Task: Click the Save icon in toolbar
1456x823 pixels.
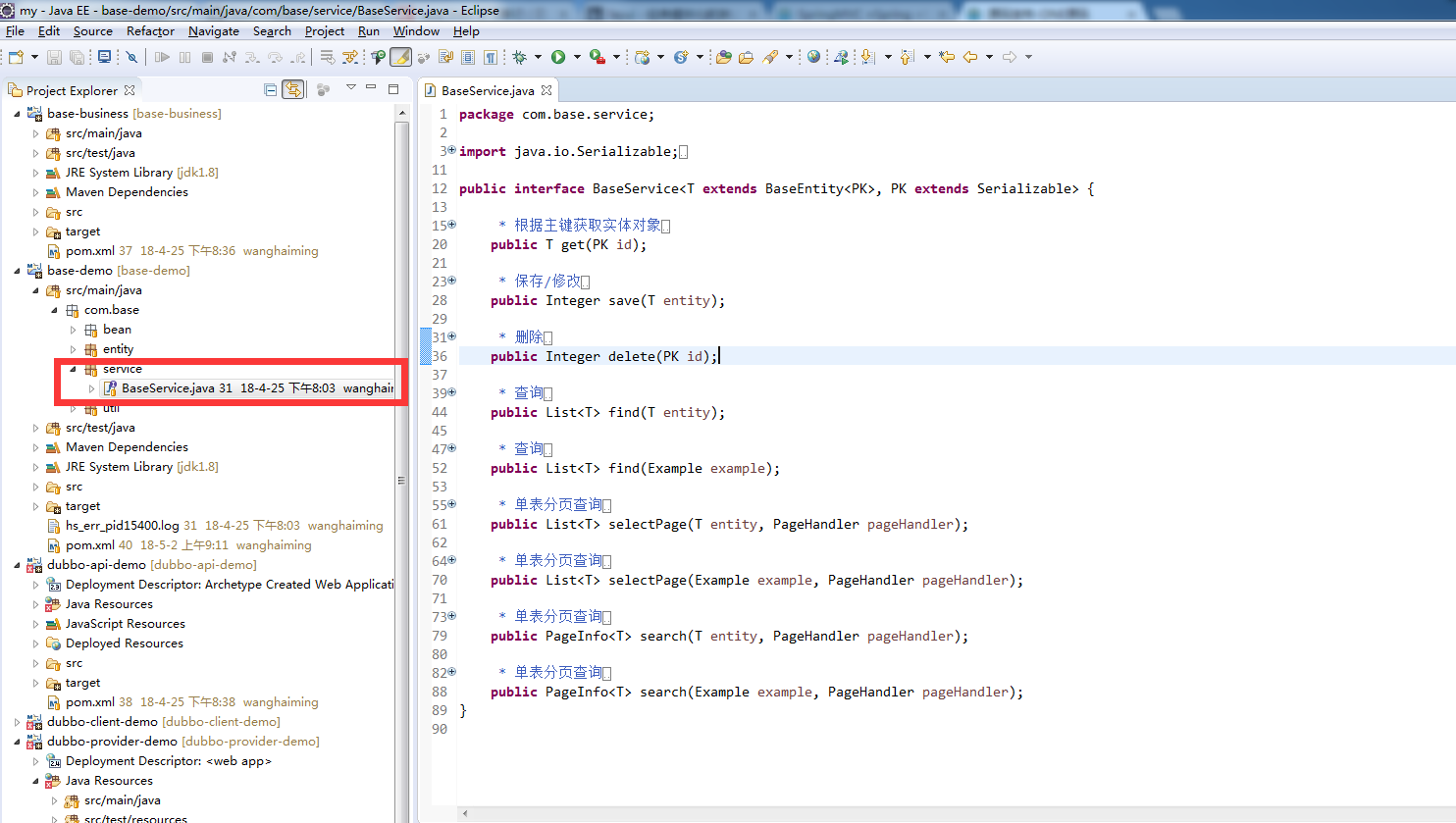Action: click(54, 57)
